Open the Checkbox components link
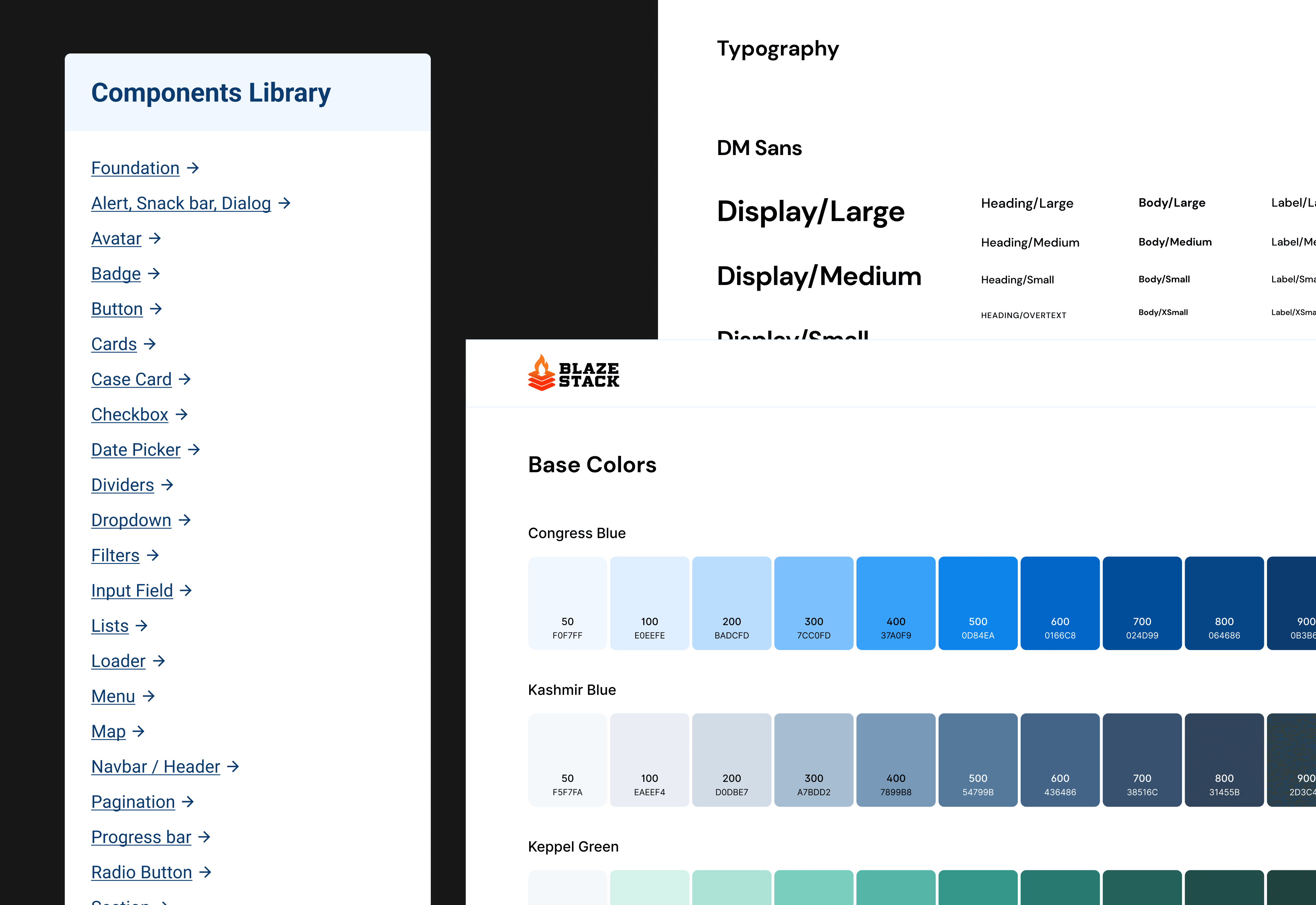 130,414
